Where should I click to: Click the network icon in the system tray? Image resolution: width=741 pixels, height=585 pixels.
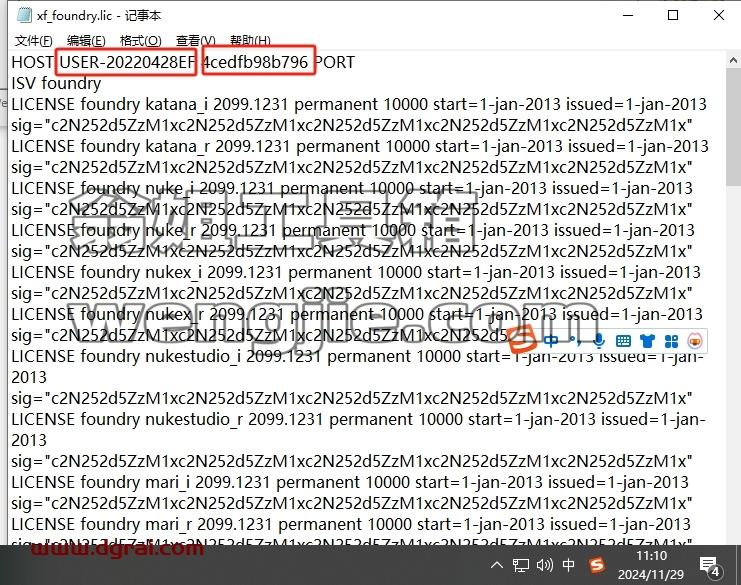521,565
